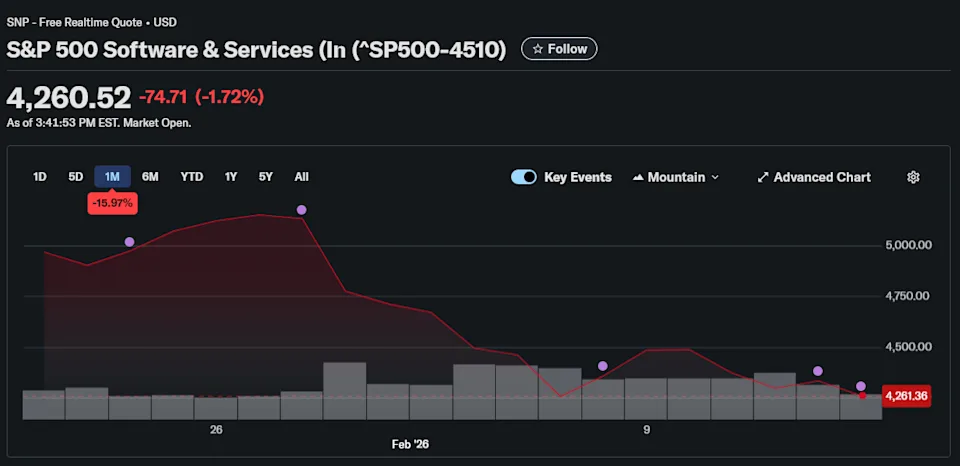The height and width of the screenshot is (466, 960).
Task: Switch to the 6M range
Action: click(150, 177)
